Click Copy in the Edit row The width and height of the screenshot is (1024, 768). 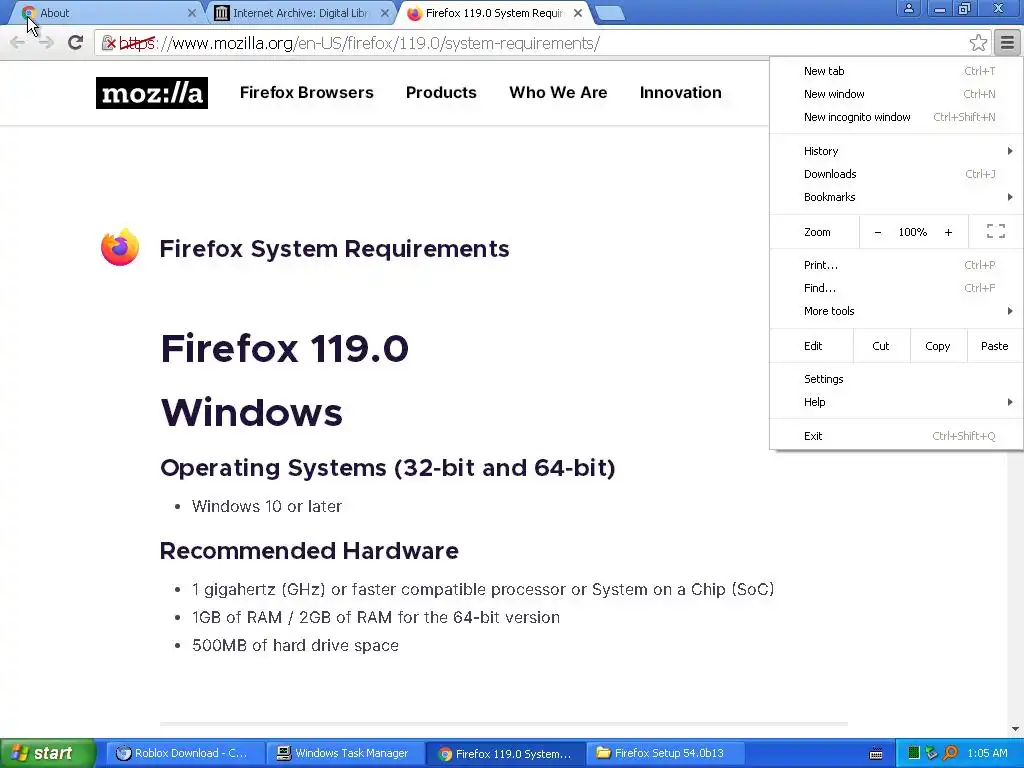pyautogui.click(x=938, y=346)
